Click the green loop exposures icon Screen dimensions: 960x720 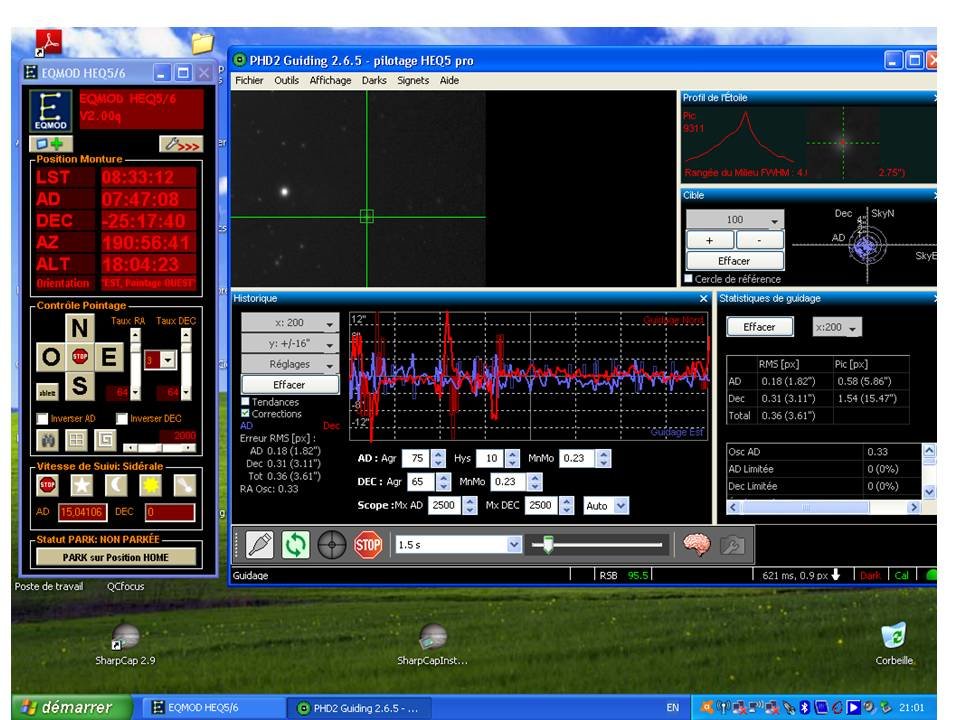(x=296, y=544)
